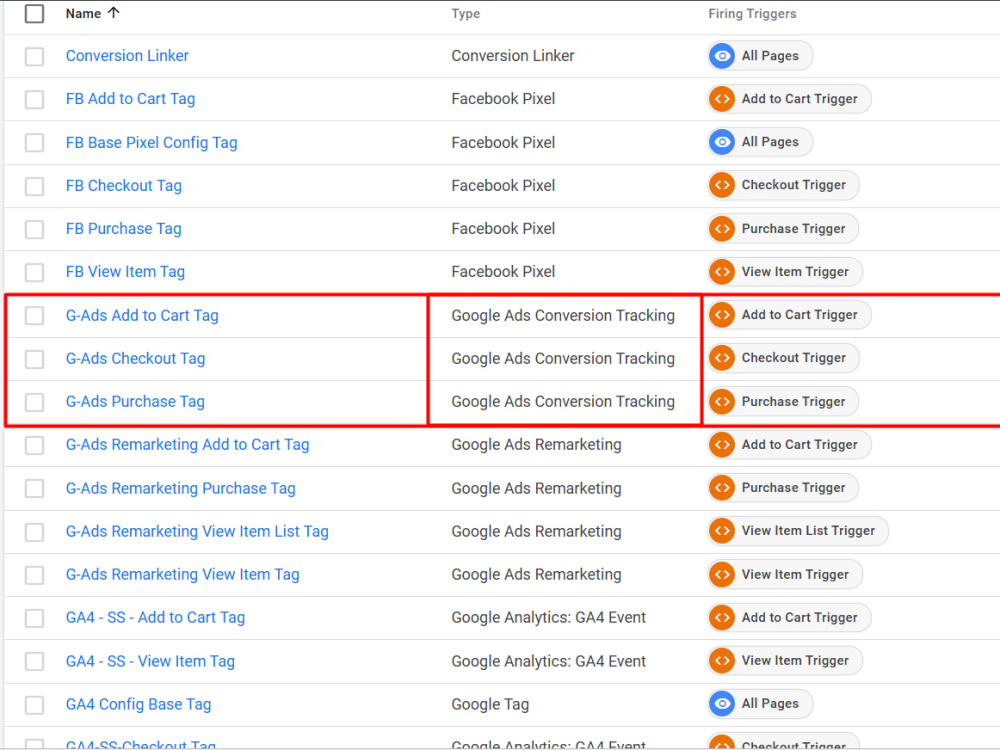Check the FB View Item Tag checkbox
The height and width of the screenshot is (750, 1000).
tap(34, 272)
